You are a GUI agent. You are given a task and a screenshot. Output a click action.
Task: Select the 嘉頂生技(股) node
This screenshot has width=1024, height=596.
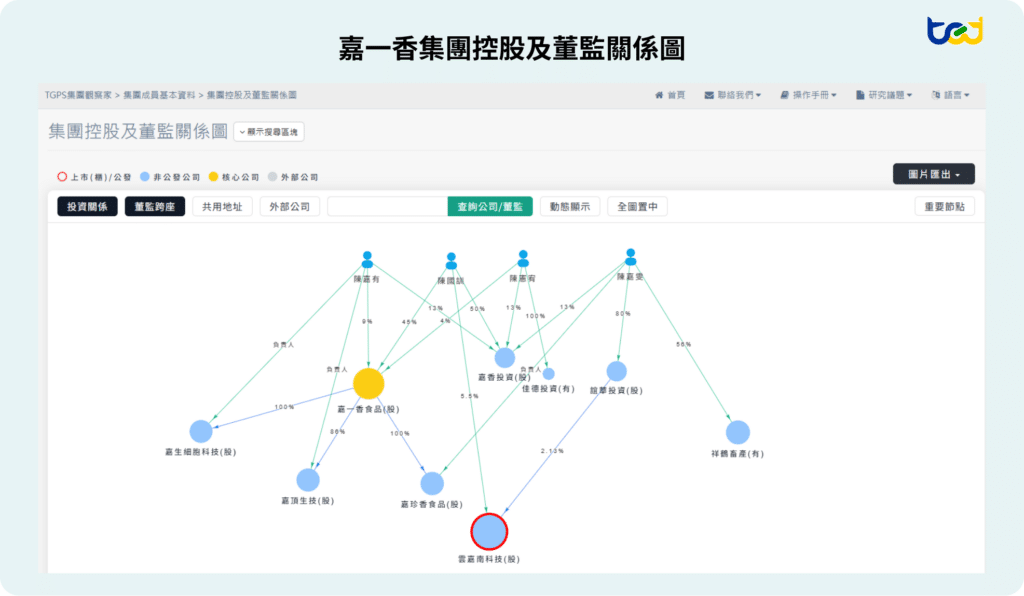click(308, 480)
